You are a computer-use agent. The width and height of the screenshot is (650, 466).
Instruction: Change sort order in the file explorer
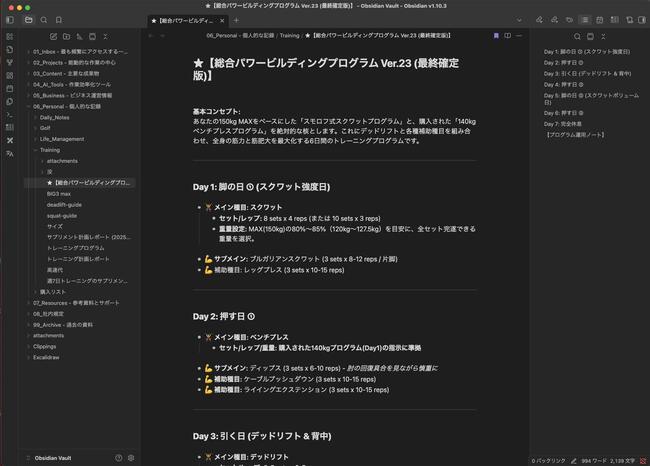(80, 36)
